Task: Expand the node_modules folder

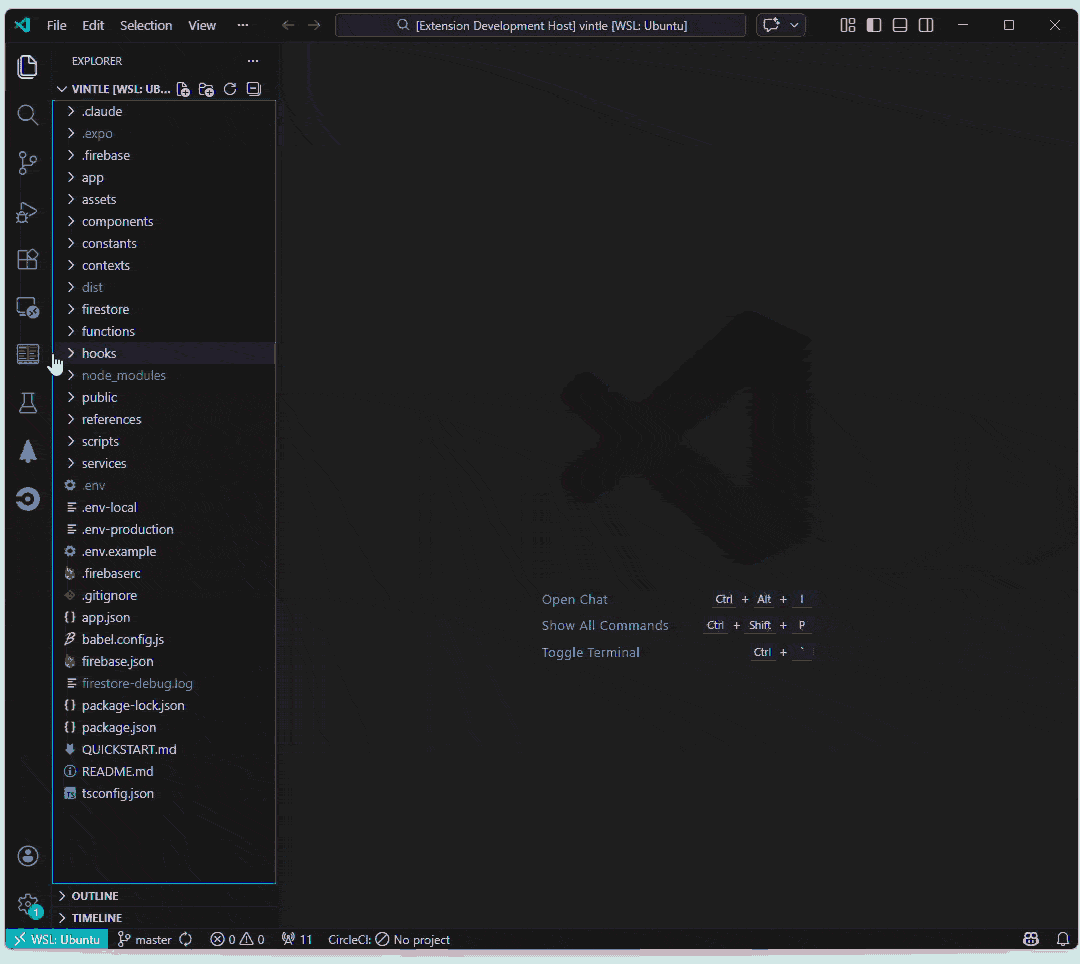Action: [164, 375]
